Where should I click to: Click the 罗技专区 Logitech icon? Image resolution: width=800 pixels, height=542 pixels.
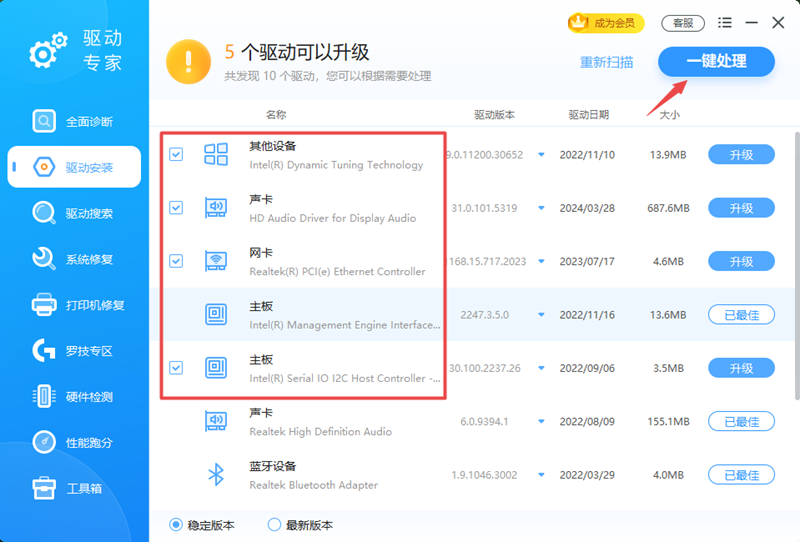point(44,351)
